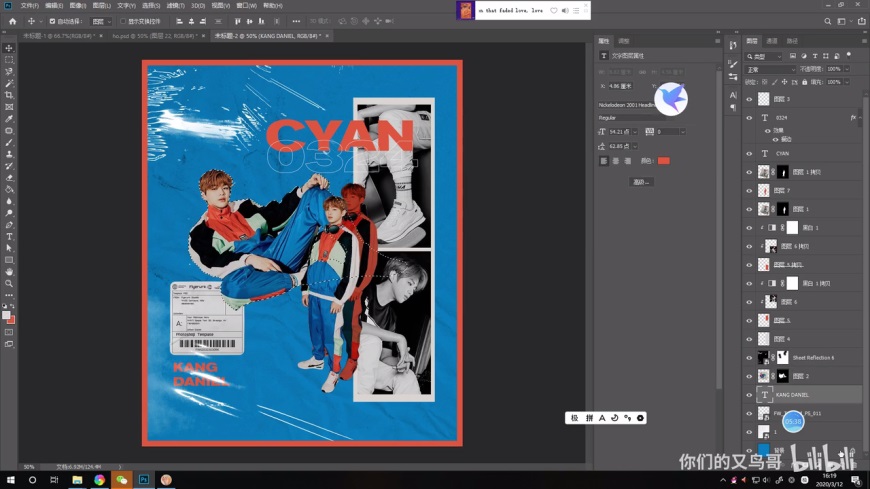The height and width of the screenshot is (489, 870).
Task: Click the 高级... button in Properties
Action: coord(641,182)
